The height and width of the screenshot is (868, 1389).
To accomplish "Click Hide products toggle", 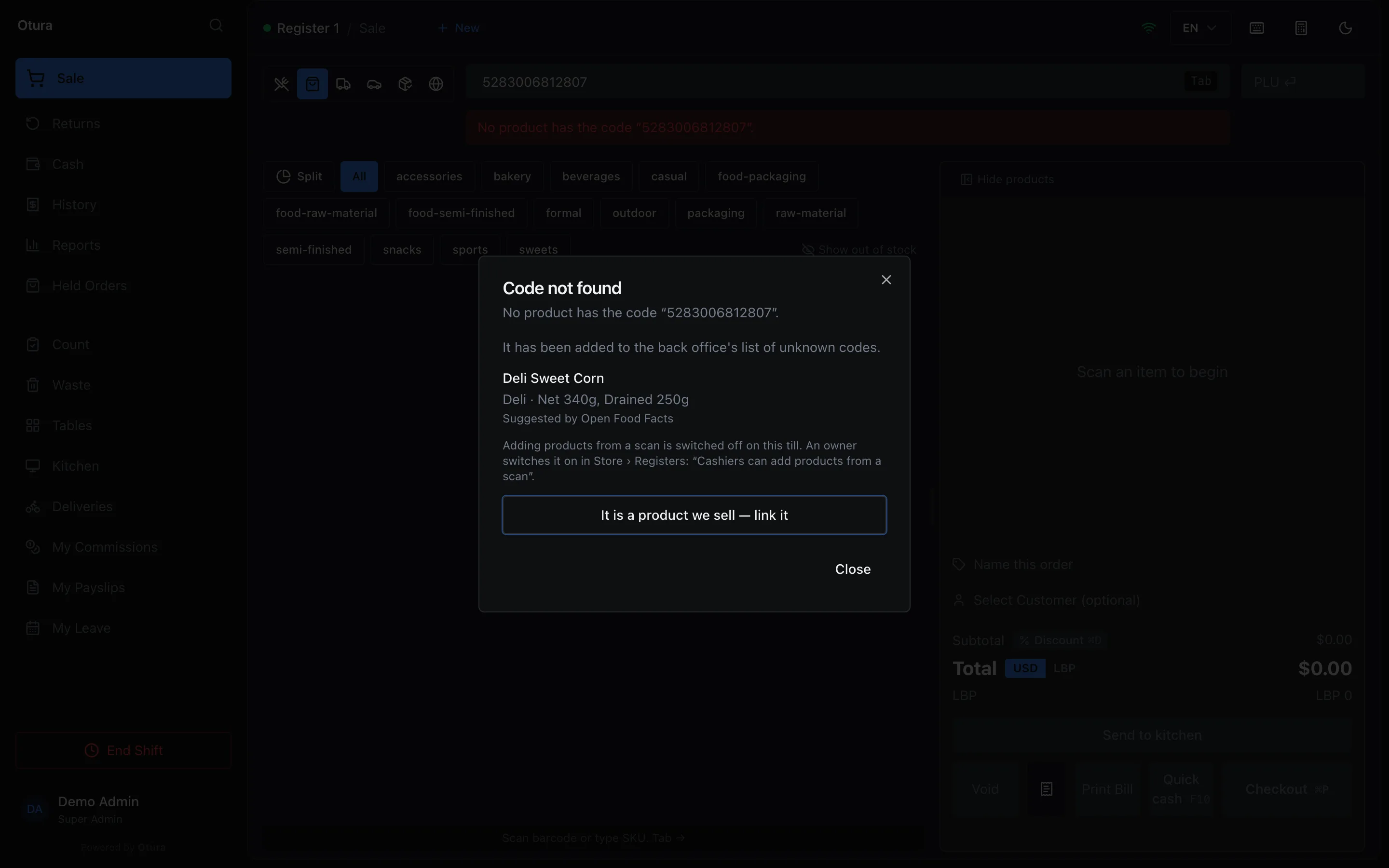I will [1008, 179].
